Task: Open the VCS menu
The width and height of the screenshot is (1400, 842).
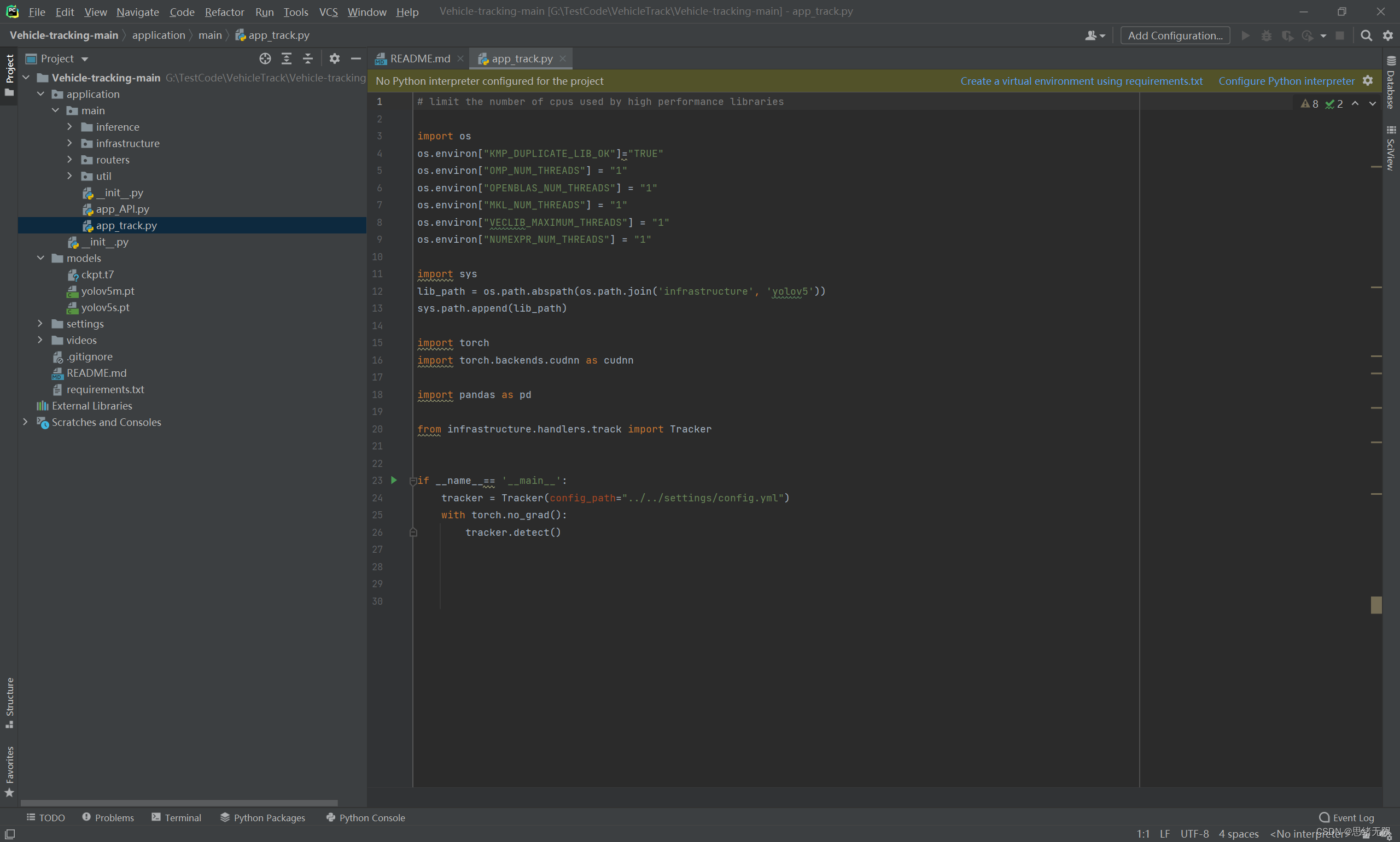Action: click(326, 11)
